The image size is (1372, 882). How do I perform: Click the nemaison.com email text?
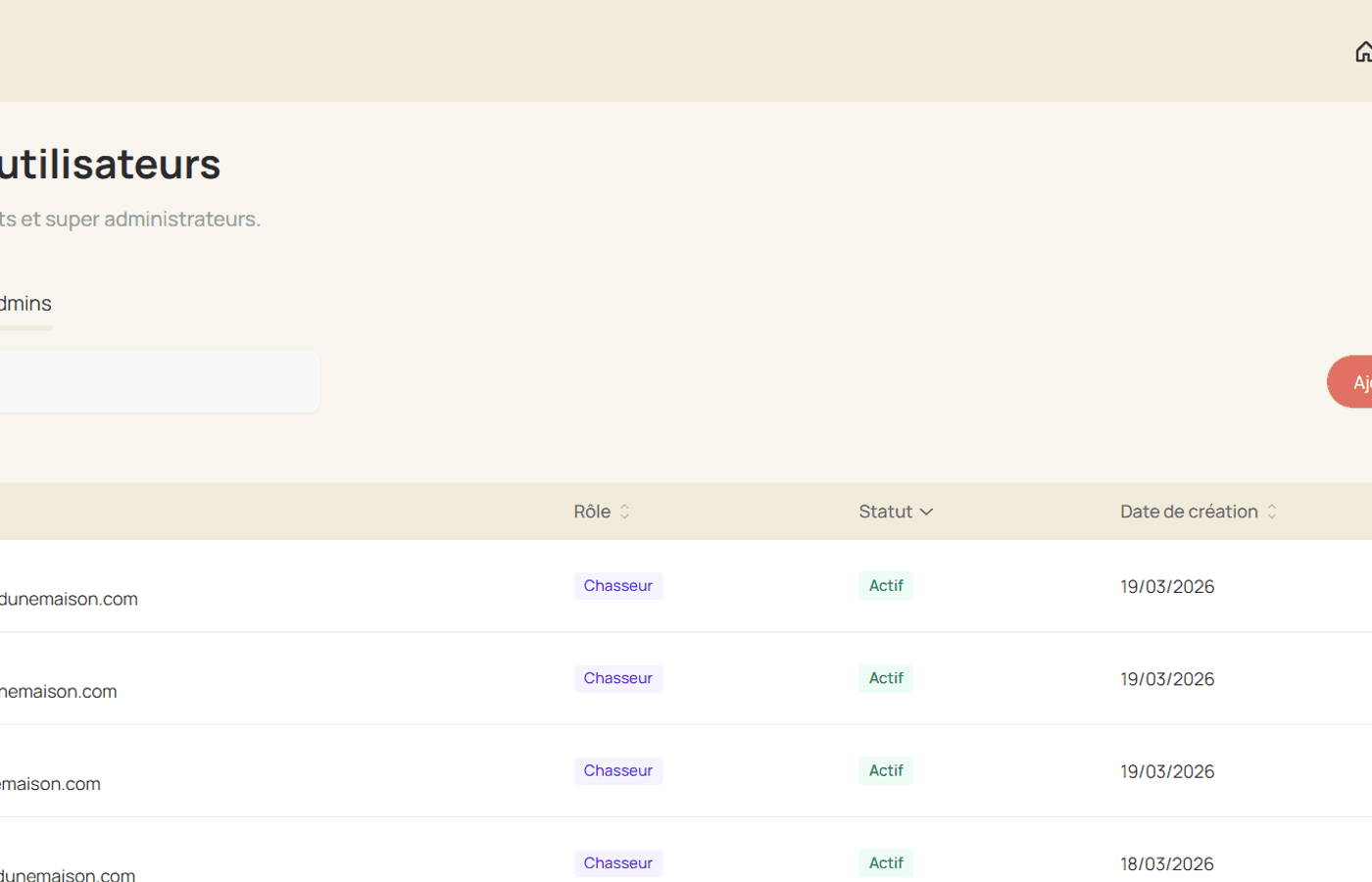pos(59,692)
